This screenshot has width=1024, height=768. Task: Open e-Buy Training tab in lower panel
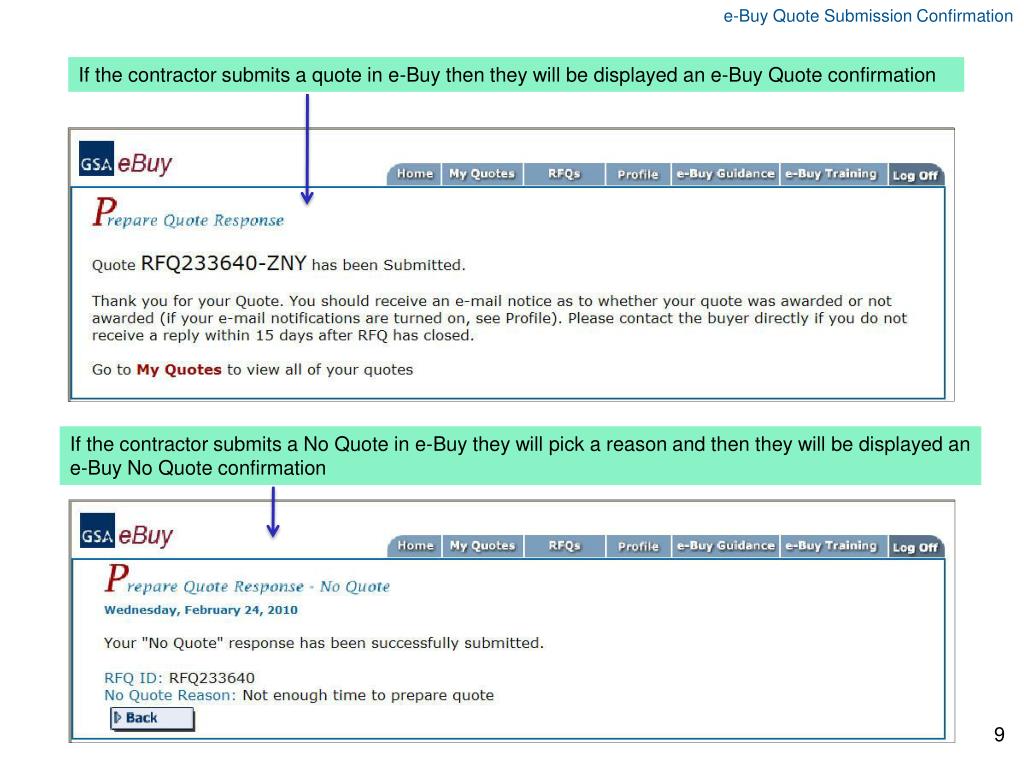(831, 546)
